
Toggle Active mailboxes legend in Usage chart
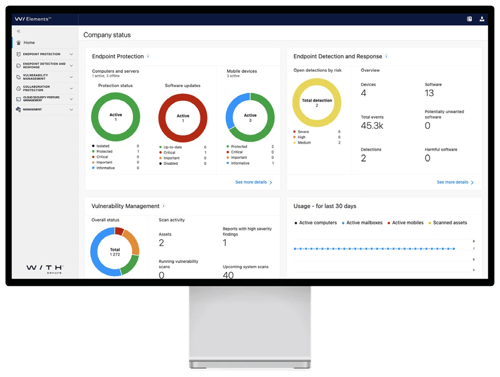(x=362, y=223)
